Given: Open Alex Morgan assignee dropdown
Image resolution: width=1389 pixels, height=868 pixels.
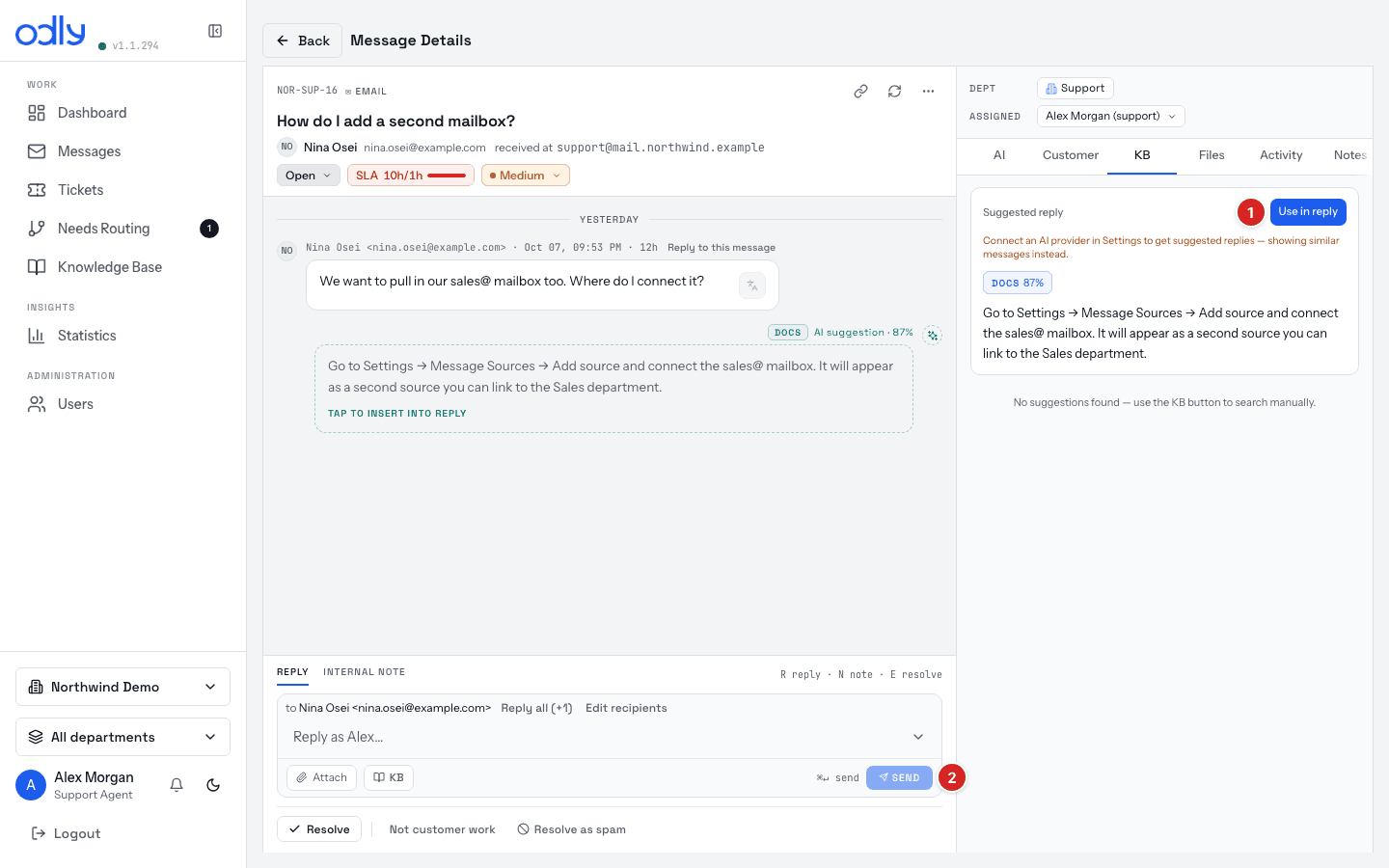Looking at the screenshot, I should 1110,116.
